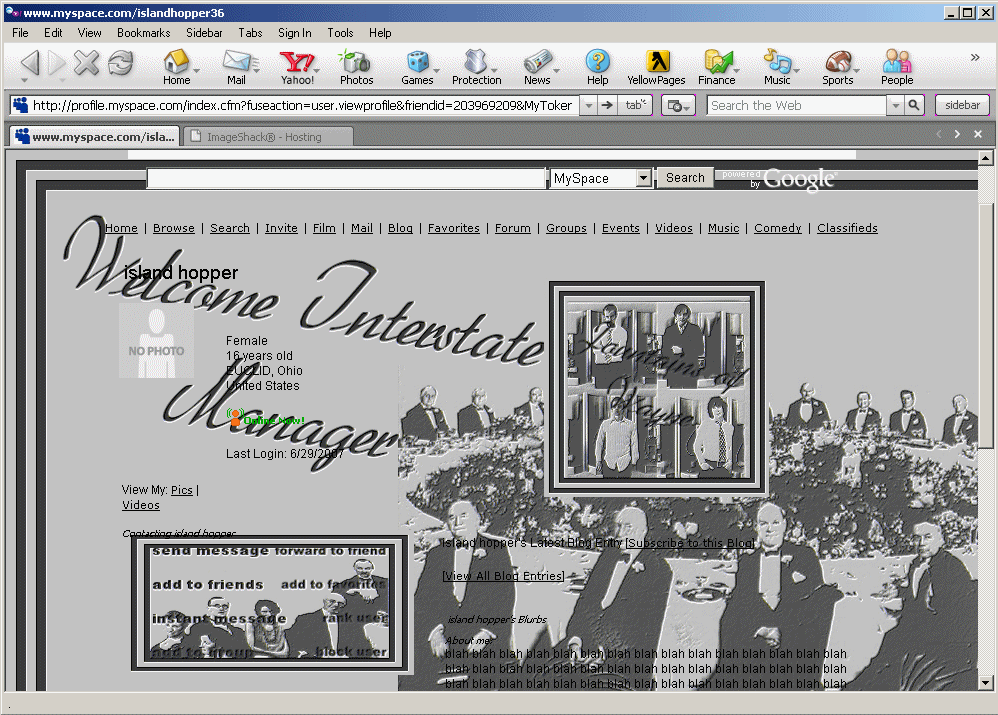Viewport: 998px width, 715px height.
Task: Open the Edit menu
Action: click(53, 33)
